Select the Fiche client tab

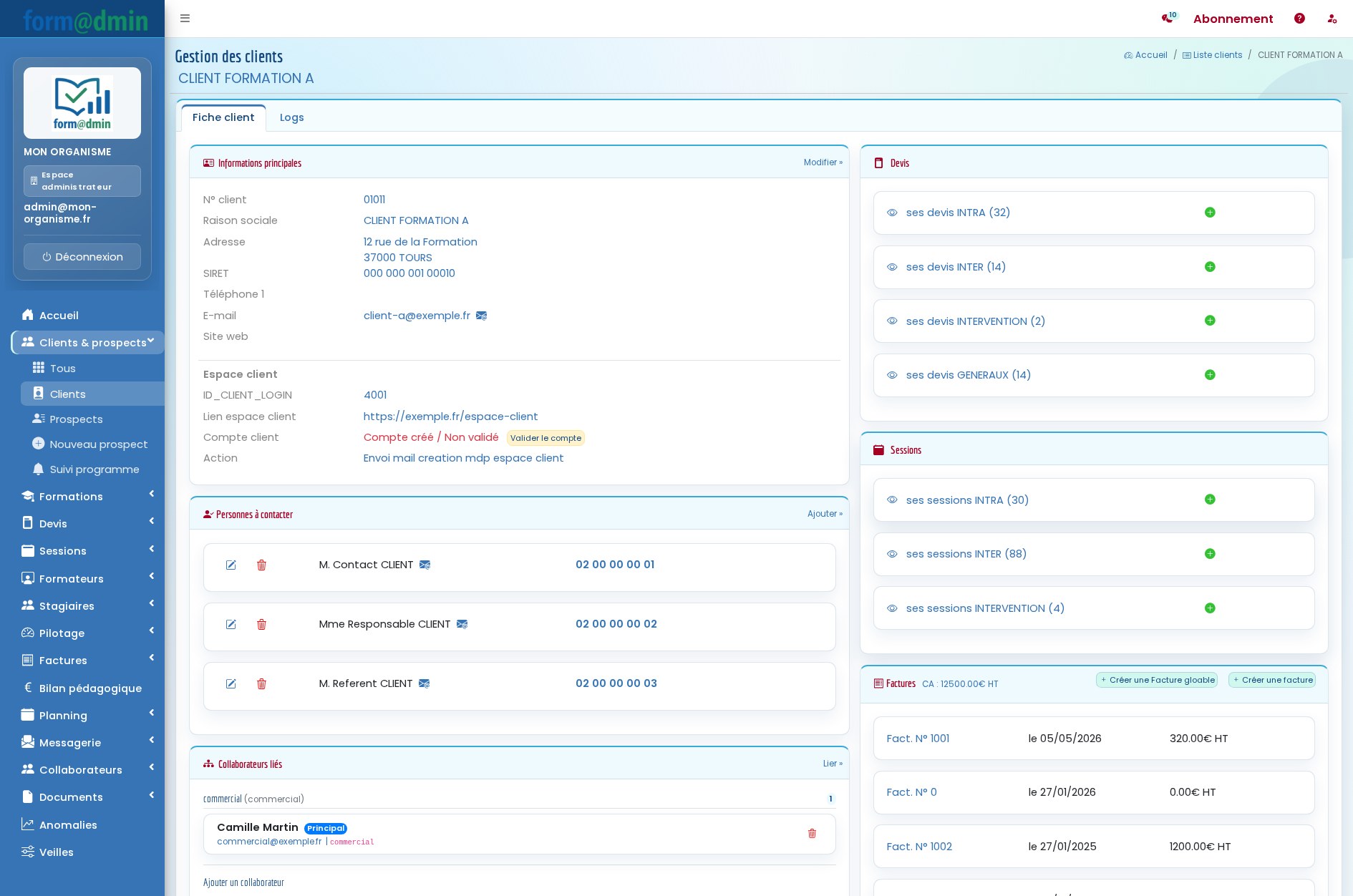tap(223, 117)
